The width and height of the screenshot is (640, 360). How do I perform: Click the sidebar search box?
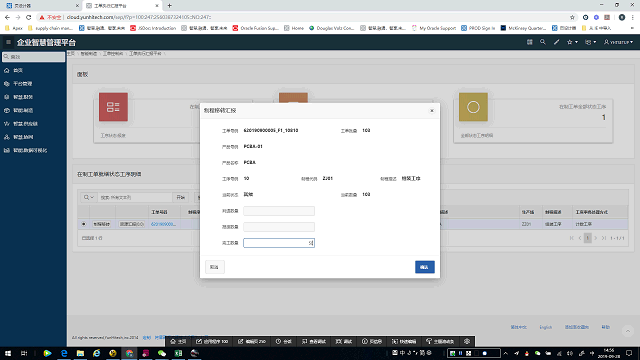click(x=33, y=57)
